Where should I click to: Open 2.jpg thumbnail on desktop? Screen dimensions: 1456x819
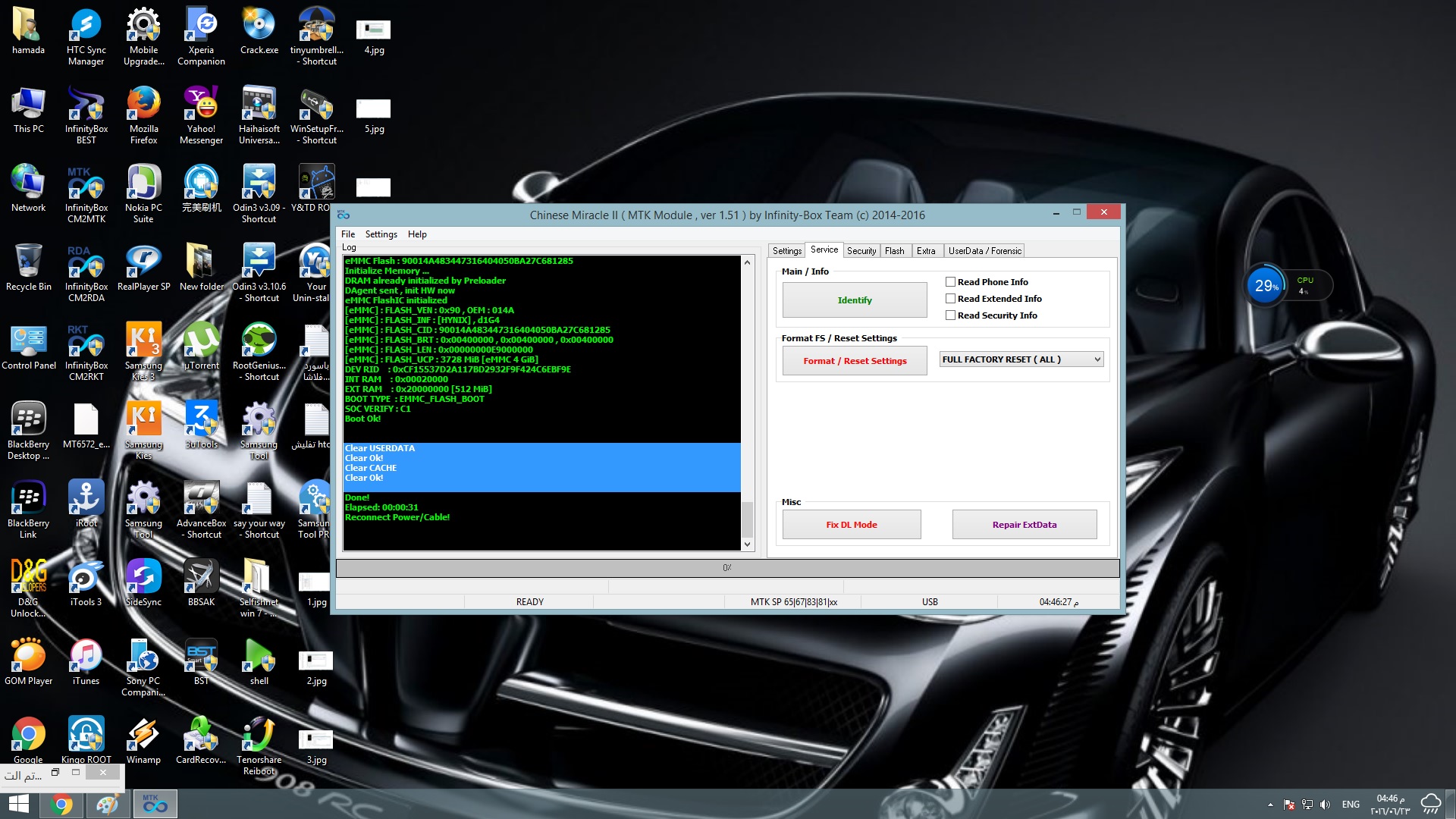click(x=316, y=668)
